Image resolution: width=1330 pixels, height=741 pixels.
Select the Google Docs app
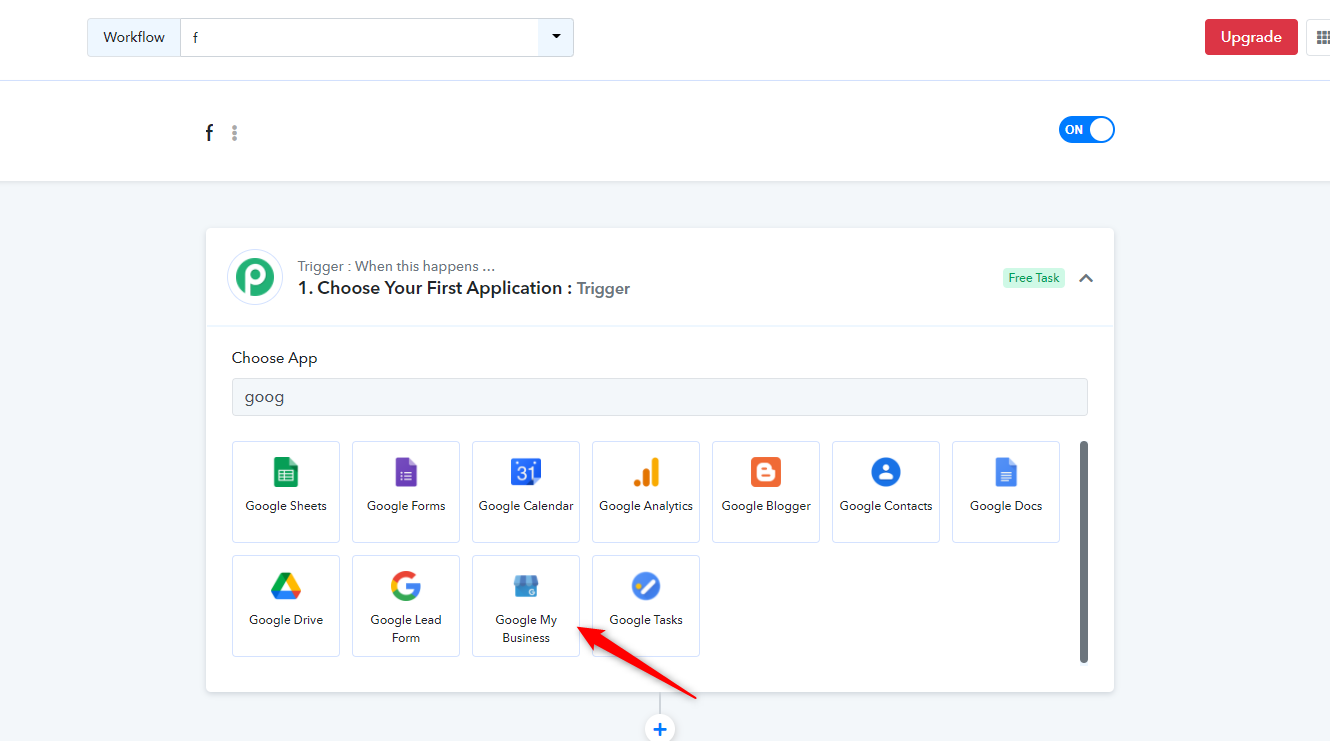[x=1006, y=492]
